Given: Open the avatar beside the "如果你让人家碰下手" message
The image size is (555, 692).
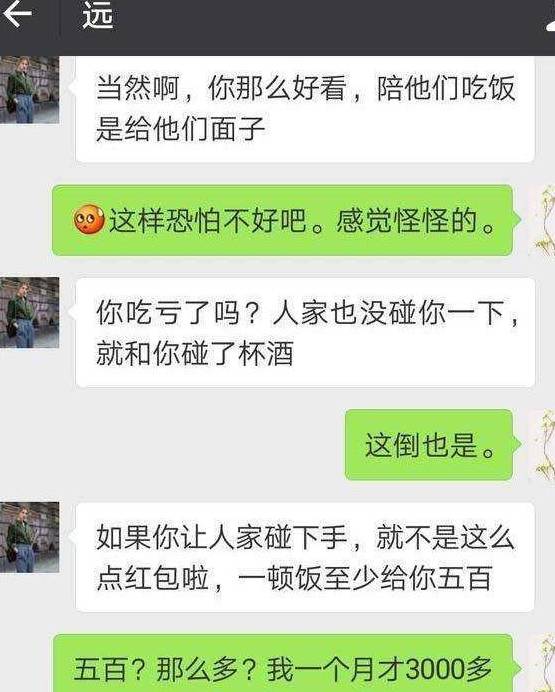Looking at the screenshot, I should (x=30, y=537).
